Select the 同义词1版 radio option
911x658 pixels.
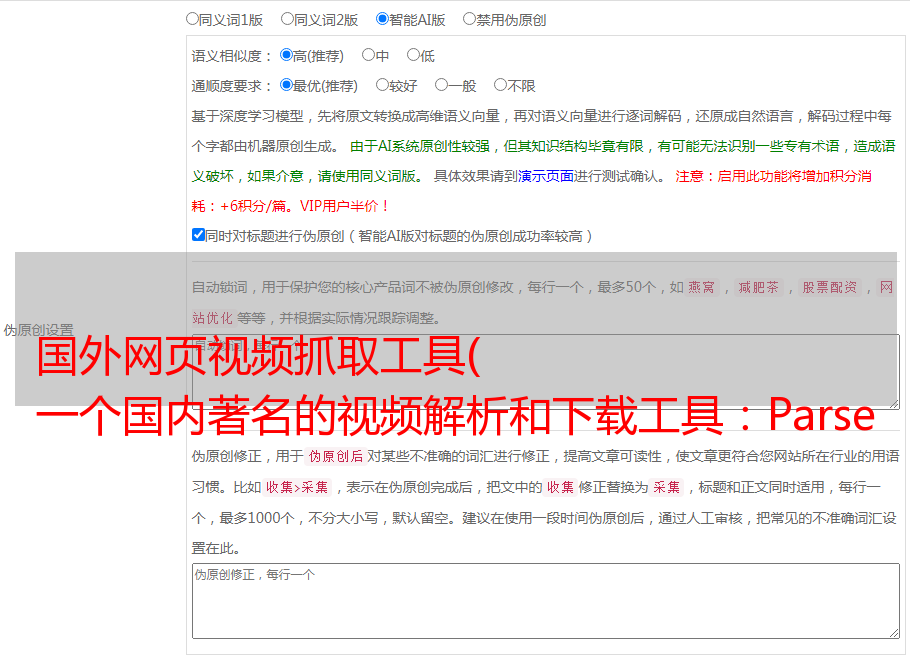[x=192, y=19]
